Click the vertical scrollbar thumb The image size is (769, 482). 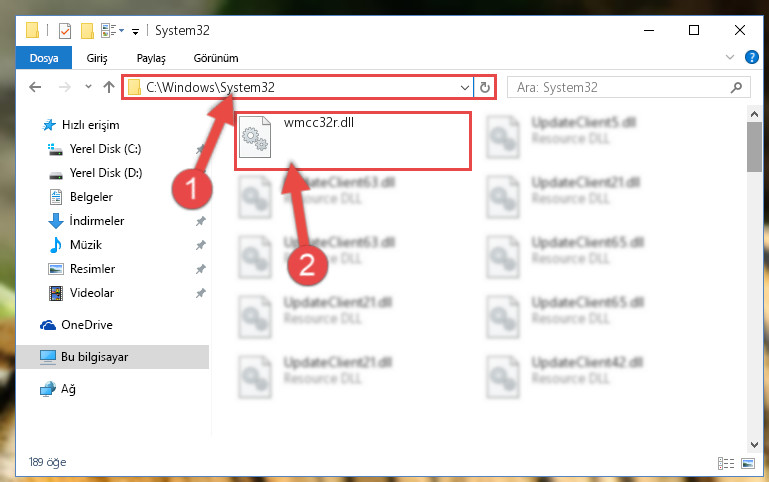click(x=754, y=147)
